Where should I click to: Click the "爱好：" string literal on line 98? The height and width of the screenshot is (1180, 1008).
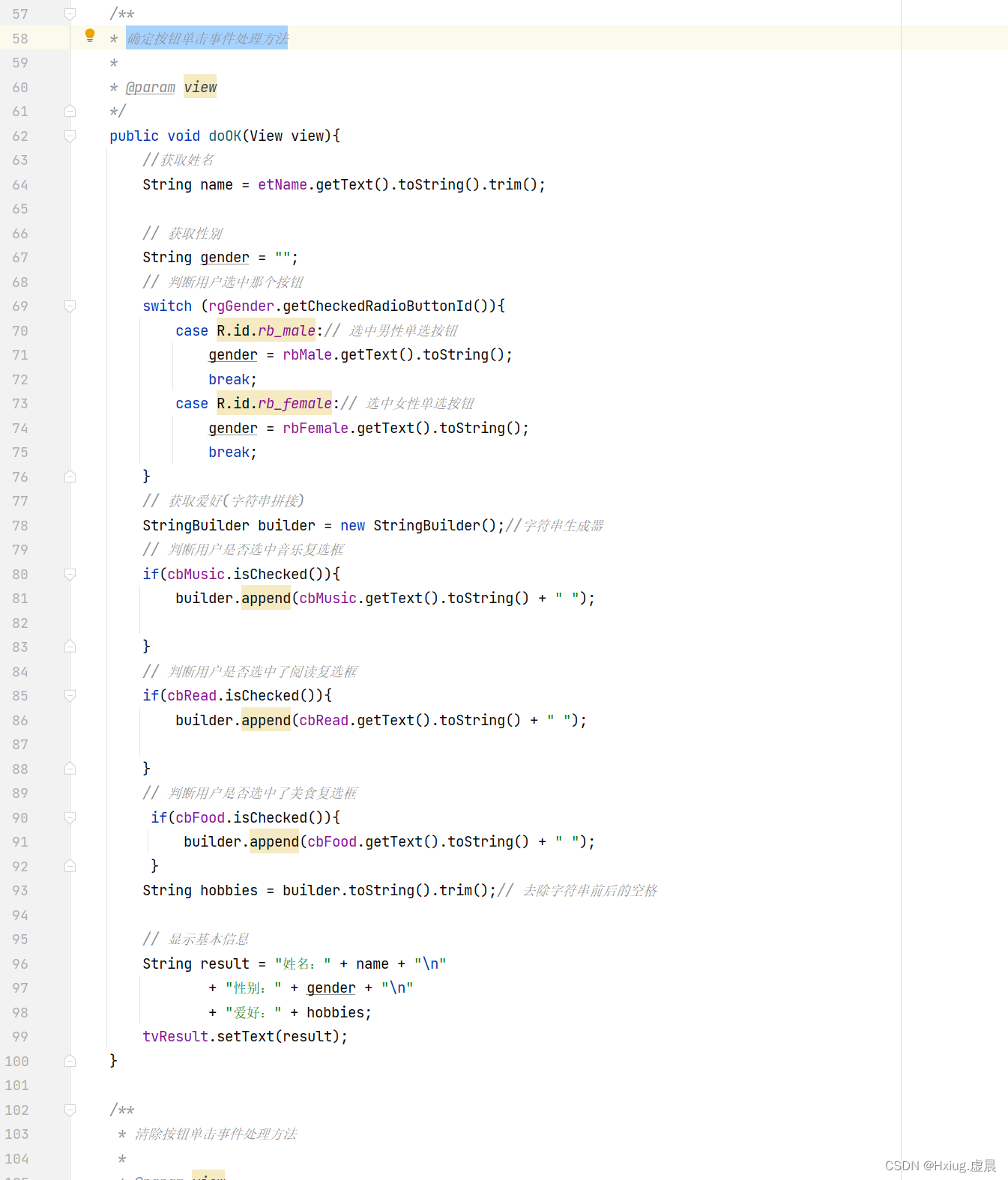click(253, 1012)
